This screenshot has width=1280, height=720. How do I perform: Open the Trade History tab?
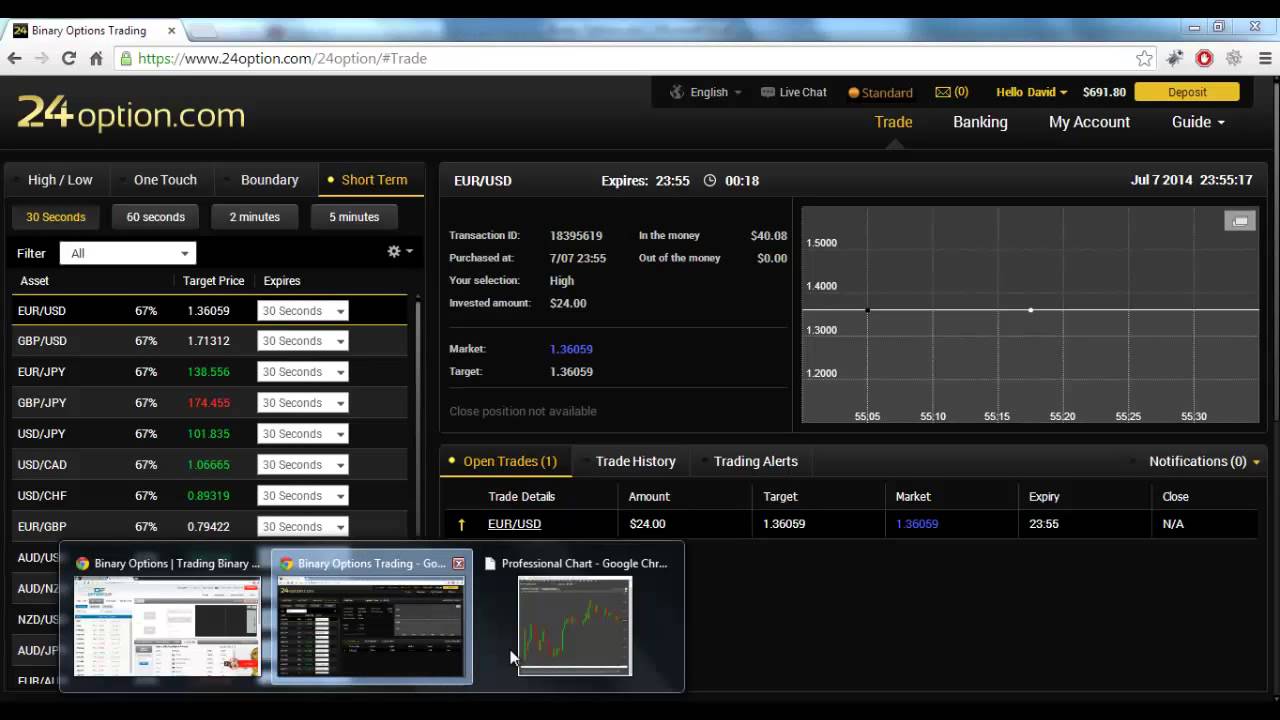[x=635, y=461]
